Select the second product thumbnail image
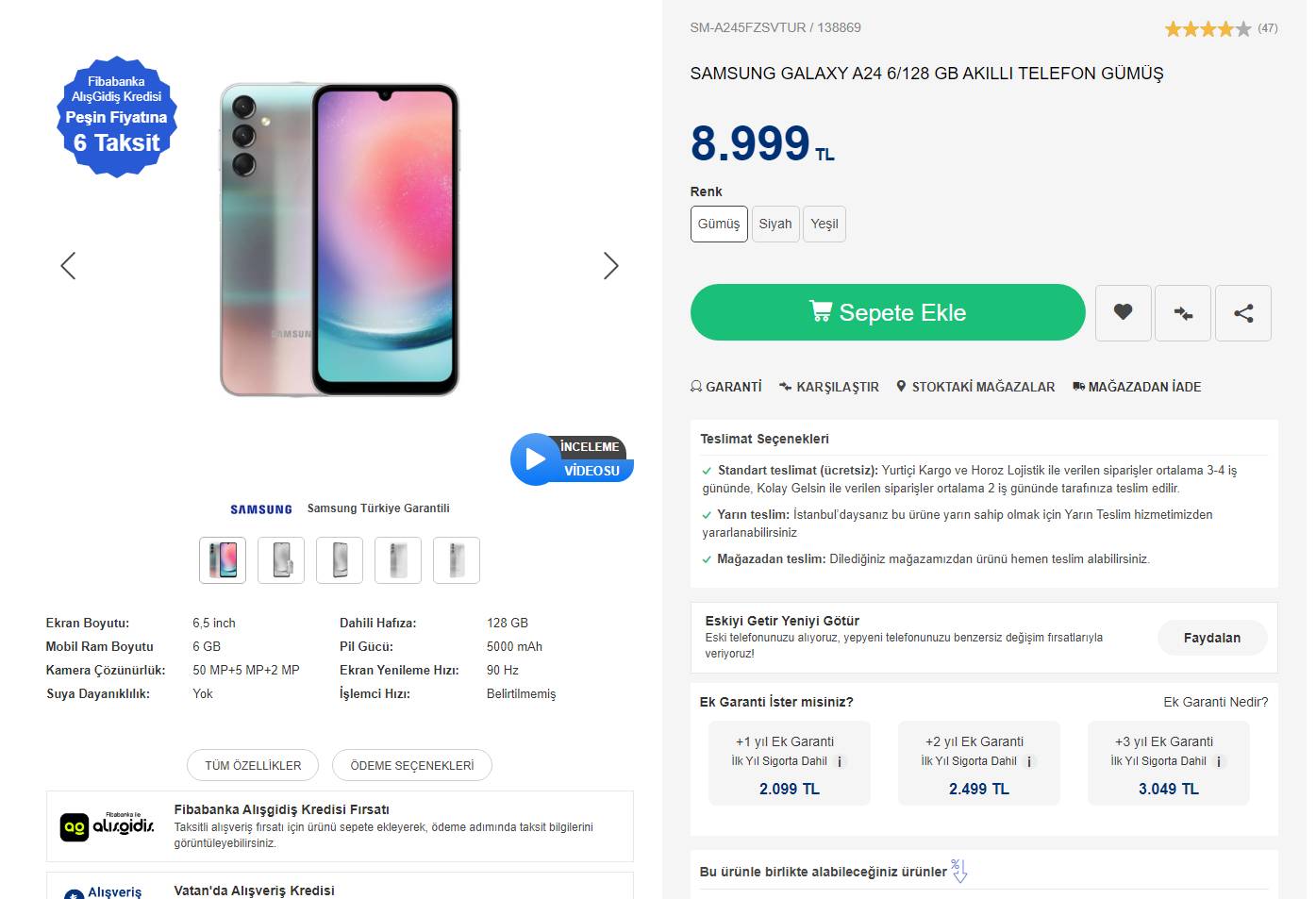 [x=281, y=560]
